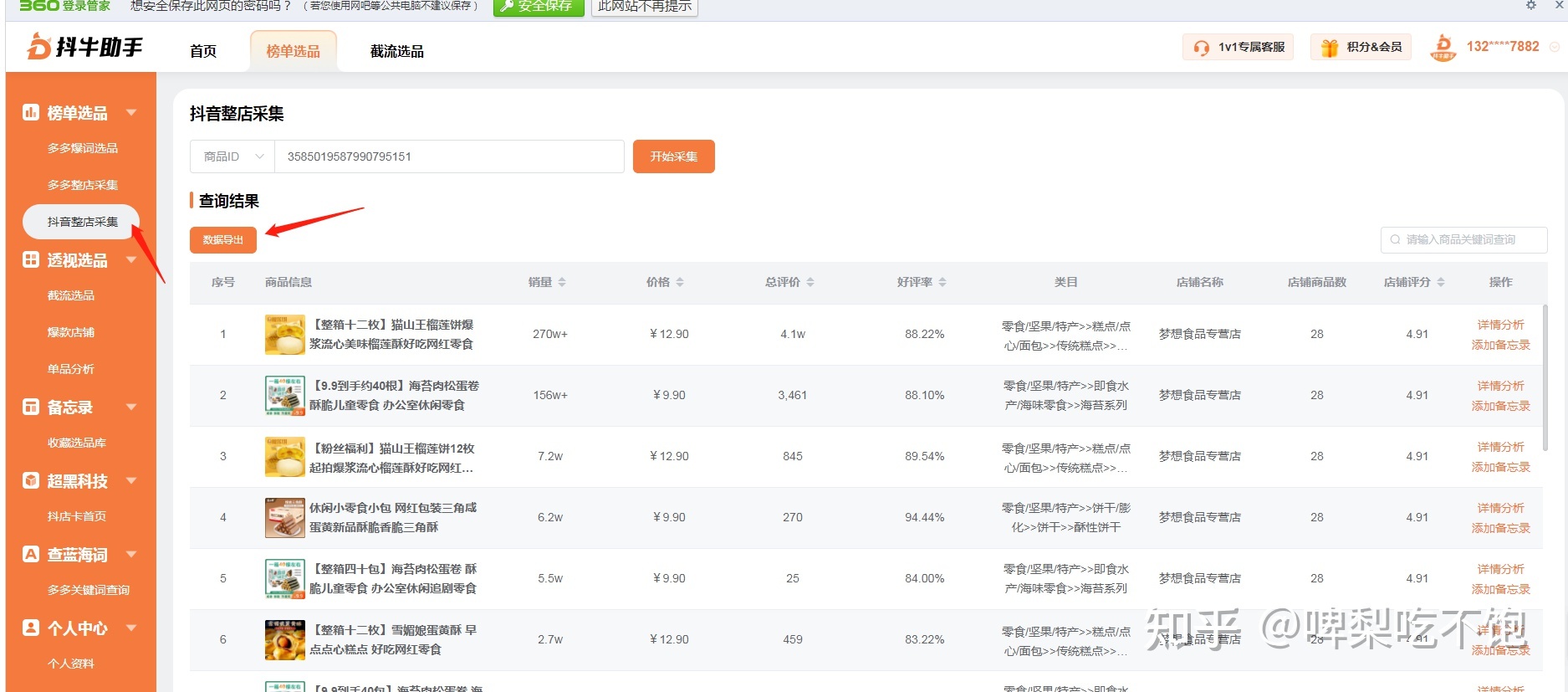Sort by 总评价 using its sort arrows
1568x692 pixels.
[810, 282]
